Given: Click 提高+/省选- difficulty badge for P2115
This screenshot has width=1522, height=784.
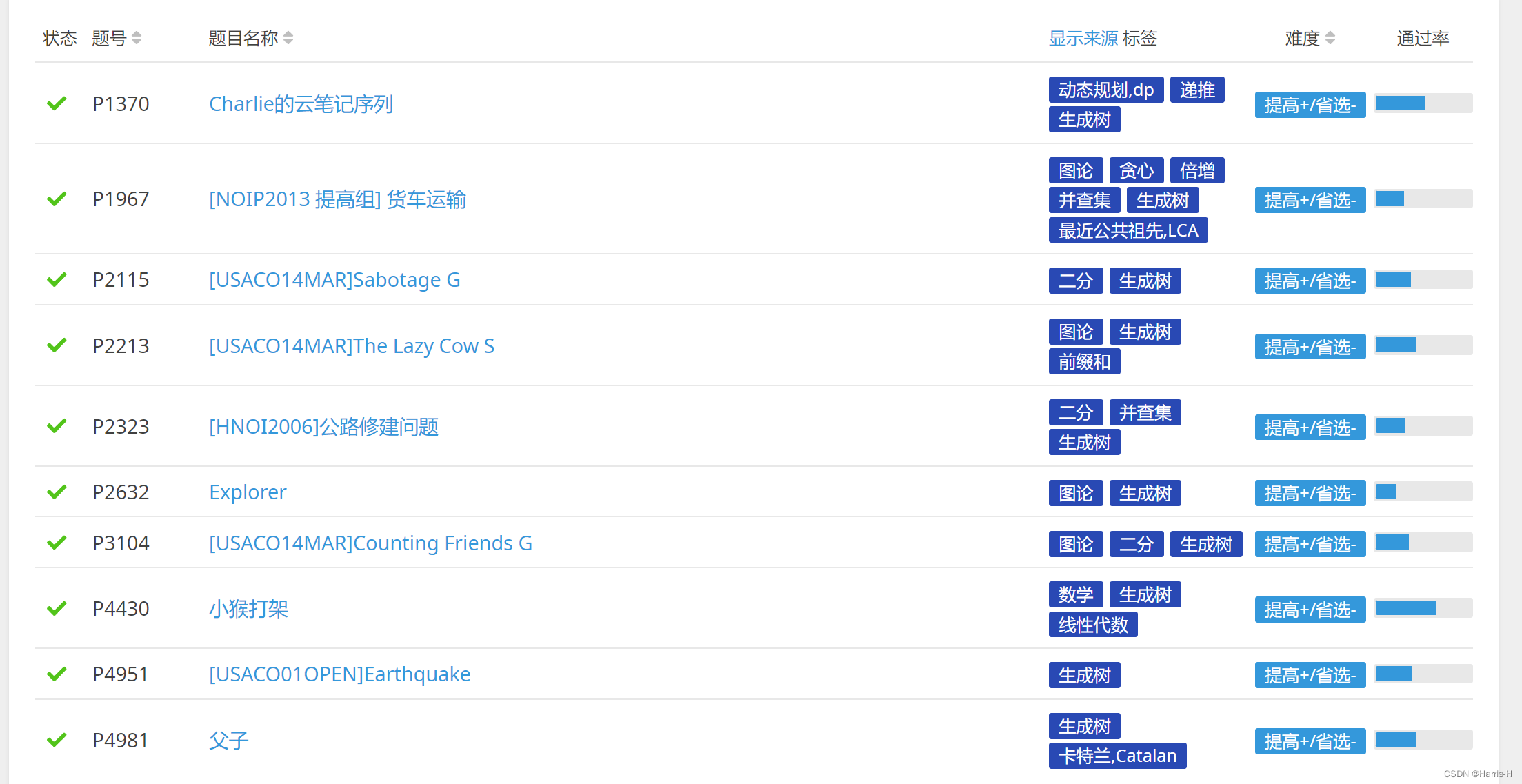Looking at the screenshot, I should point(1310,281).
